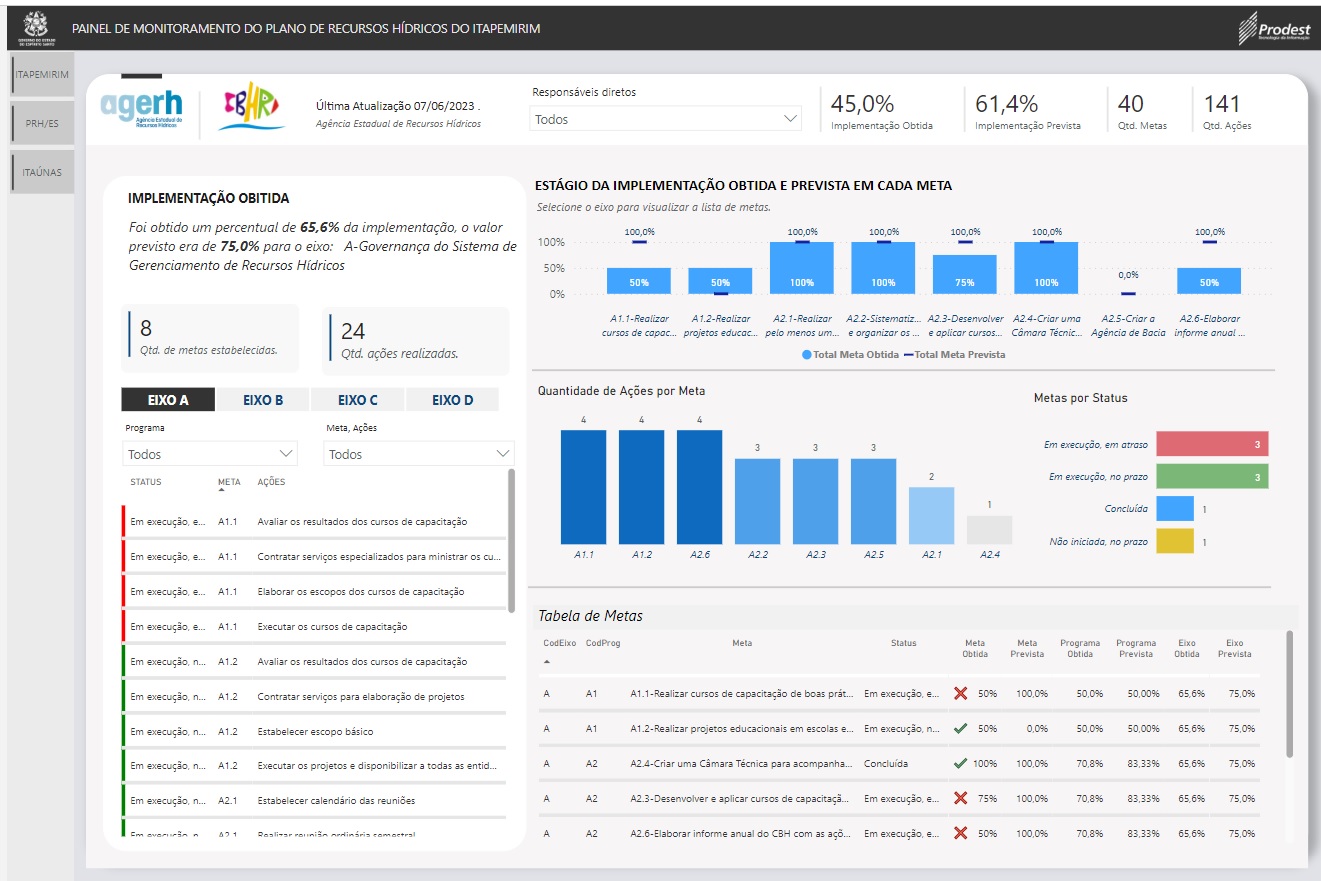The width and height of the screenshot is (1321, 881).
Task: Expand the Programa filter dropdown
Action: (x=210, y=454)
